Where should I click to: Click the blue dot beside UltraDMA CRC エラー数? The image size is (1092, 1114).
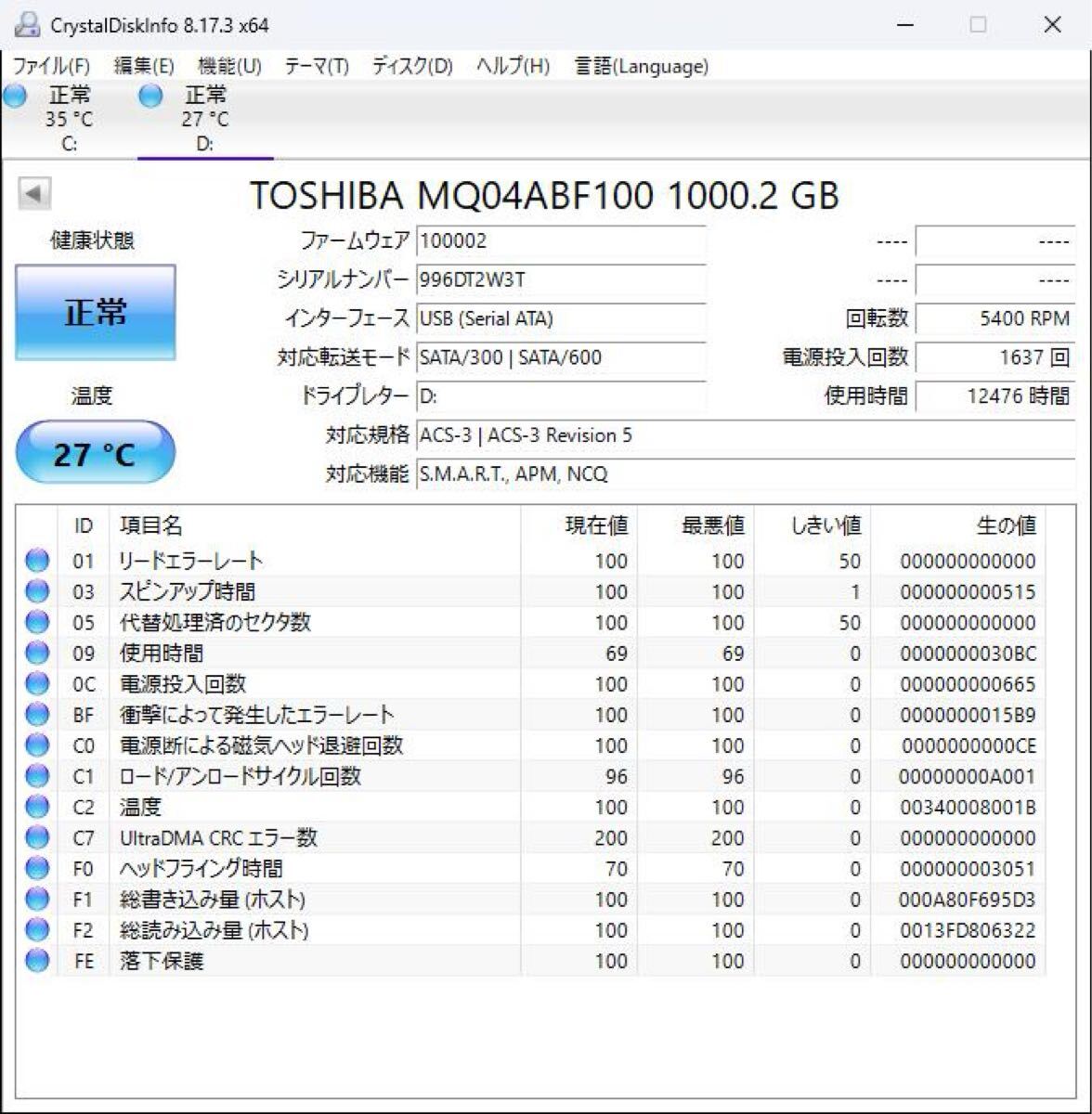point(36,837)
